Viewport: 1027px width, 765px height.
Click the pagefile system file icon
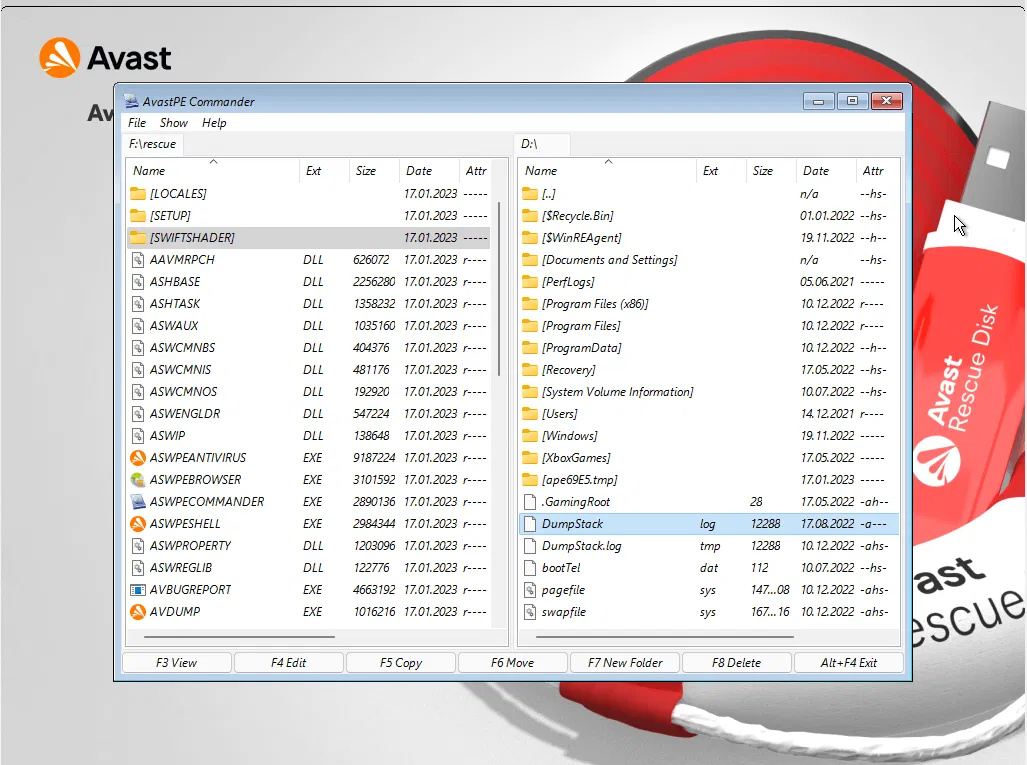pyautogui.click(x=530, y=590)
